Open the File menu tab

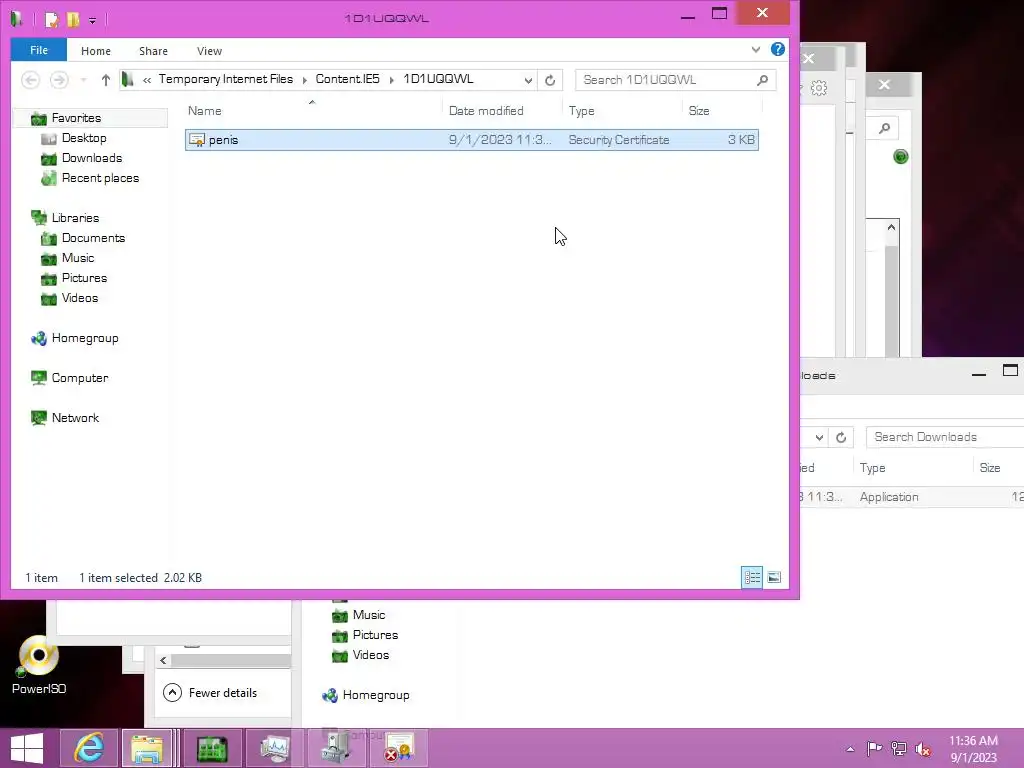coord(39,50)
